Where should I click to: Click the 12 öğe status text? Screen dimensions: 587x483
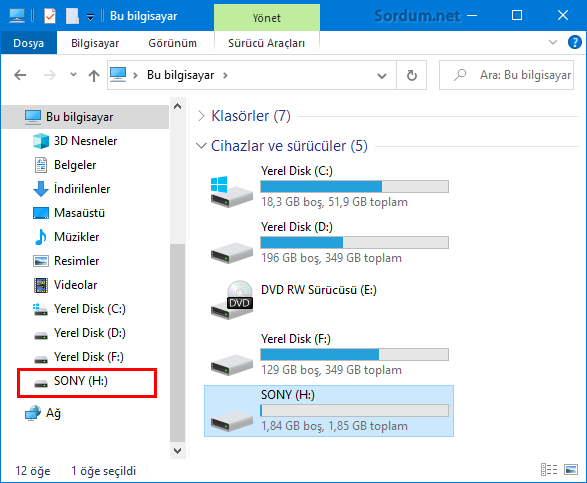click(33, 471)
